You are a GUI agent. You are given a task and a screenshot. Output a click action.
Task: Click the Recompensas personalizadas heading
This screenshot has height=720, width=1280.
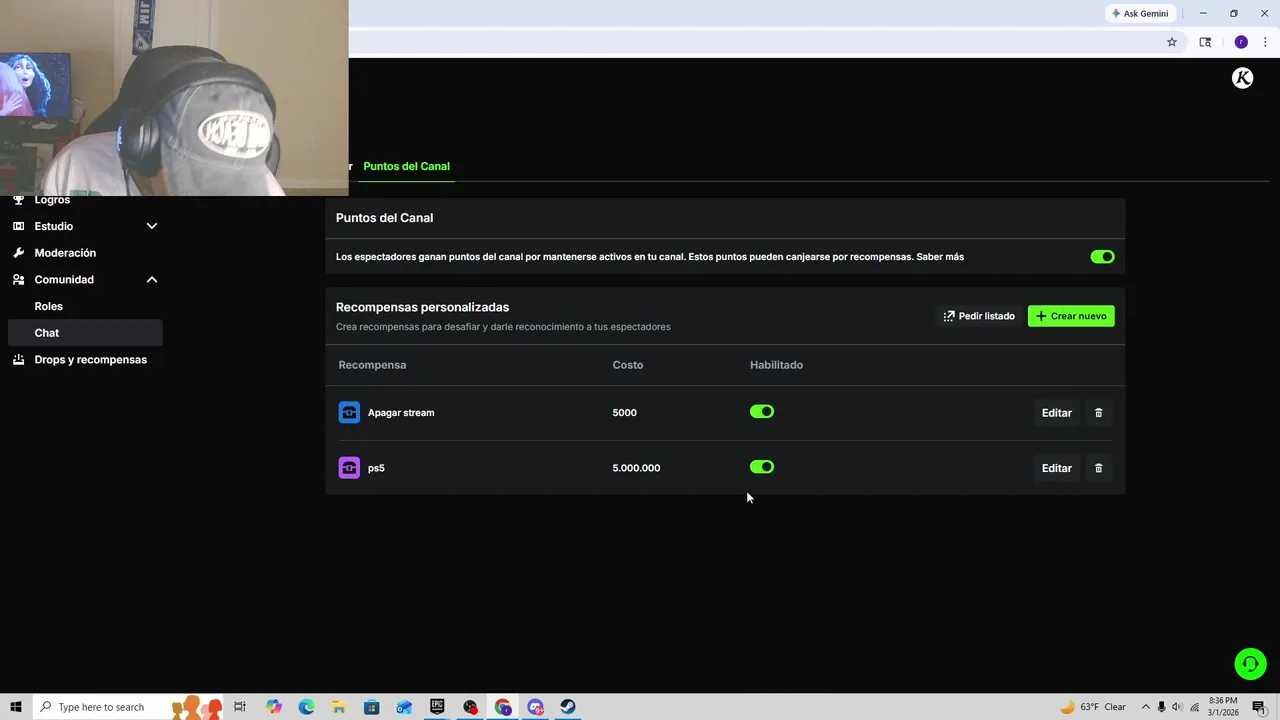point(422,307)
